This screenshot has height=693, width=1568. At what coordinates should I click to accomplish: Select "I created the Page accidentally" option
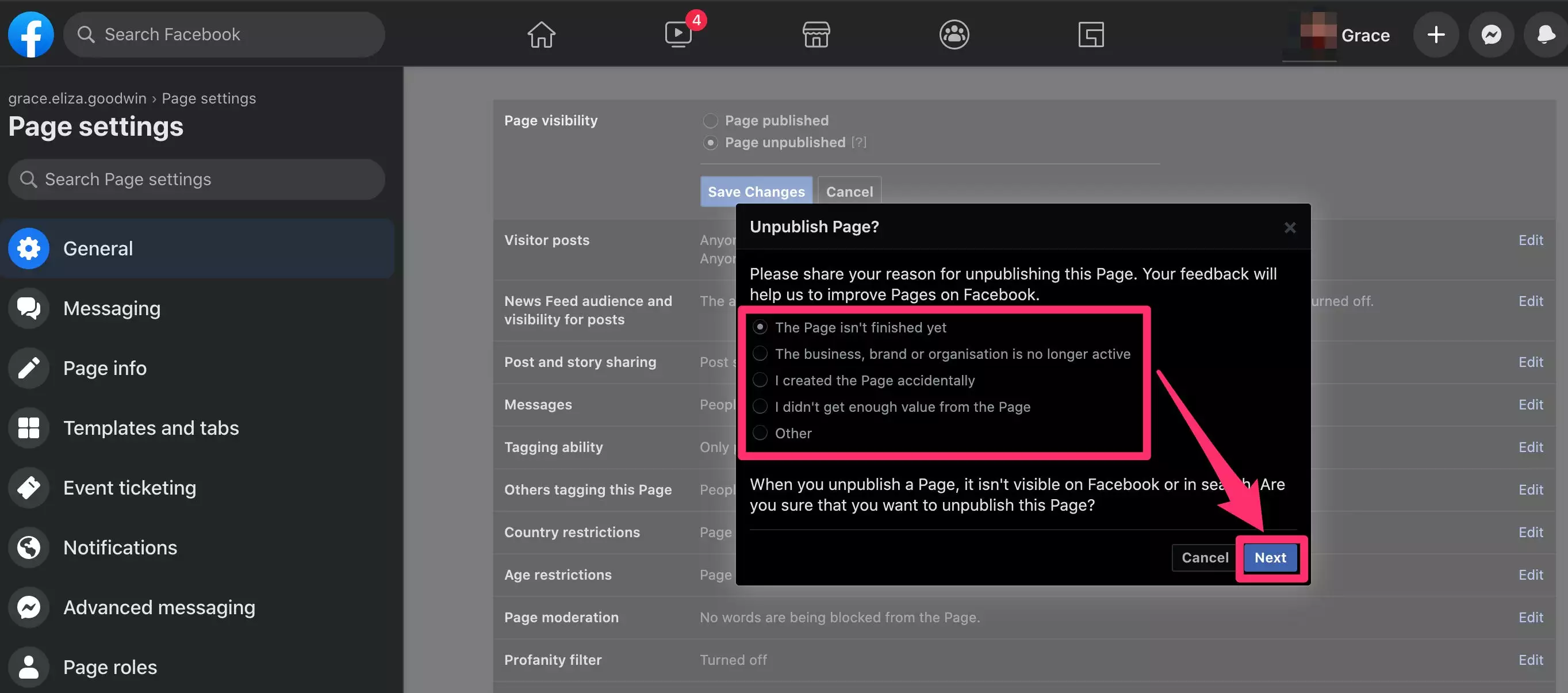(760, 380)
